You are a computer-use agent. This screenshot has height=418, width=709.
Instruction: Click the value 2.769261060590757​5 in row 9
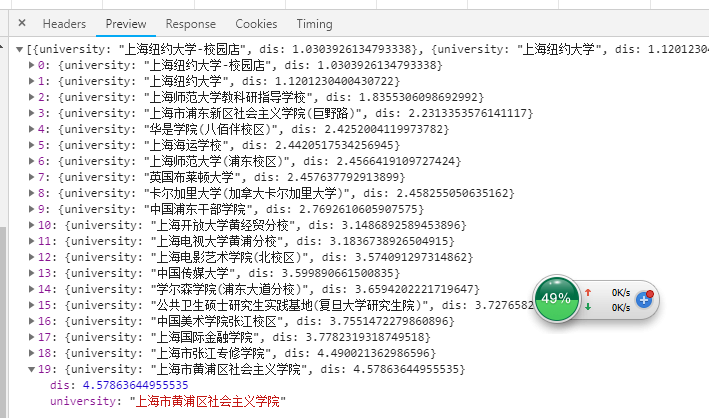(358, 209)
